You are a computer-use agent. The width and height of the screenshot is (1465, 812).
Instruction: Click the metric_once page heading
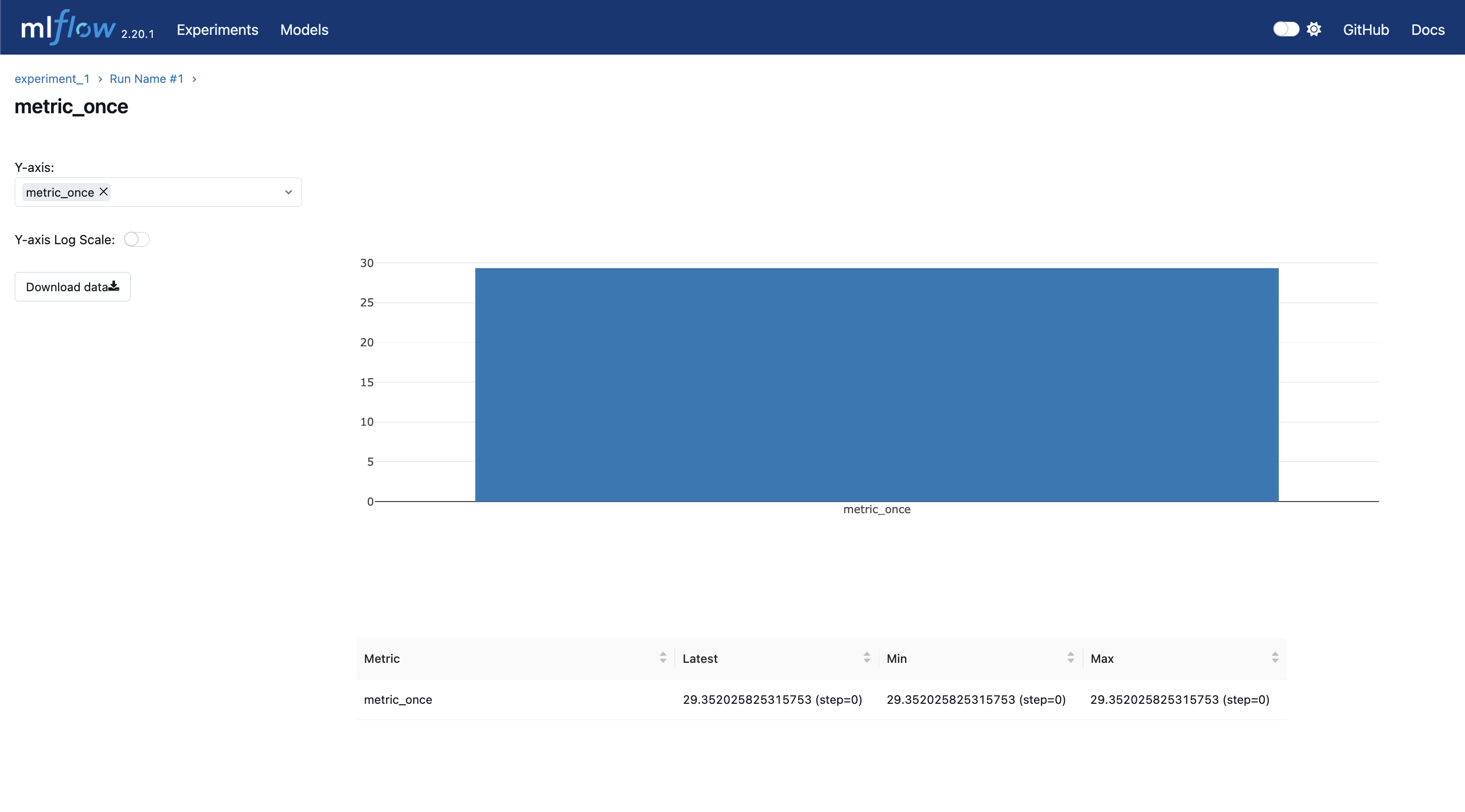tap(71, 107)
